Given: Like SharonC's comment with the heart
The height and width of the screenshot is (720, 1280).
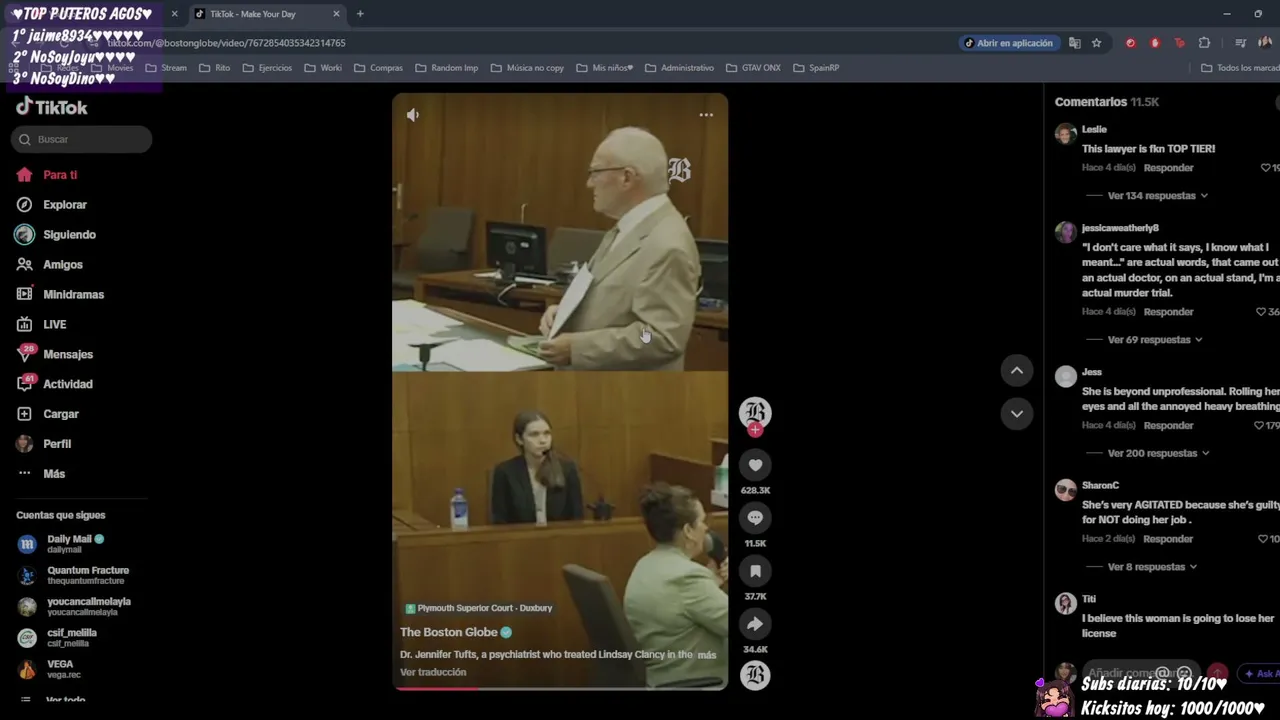Looking at the screenshot, I should point(1263,539).
